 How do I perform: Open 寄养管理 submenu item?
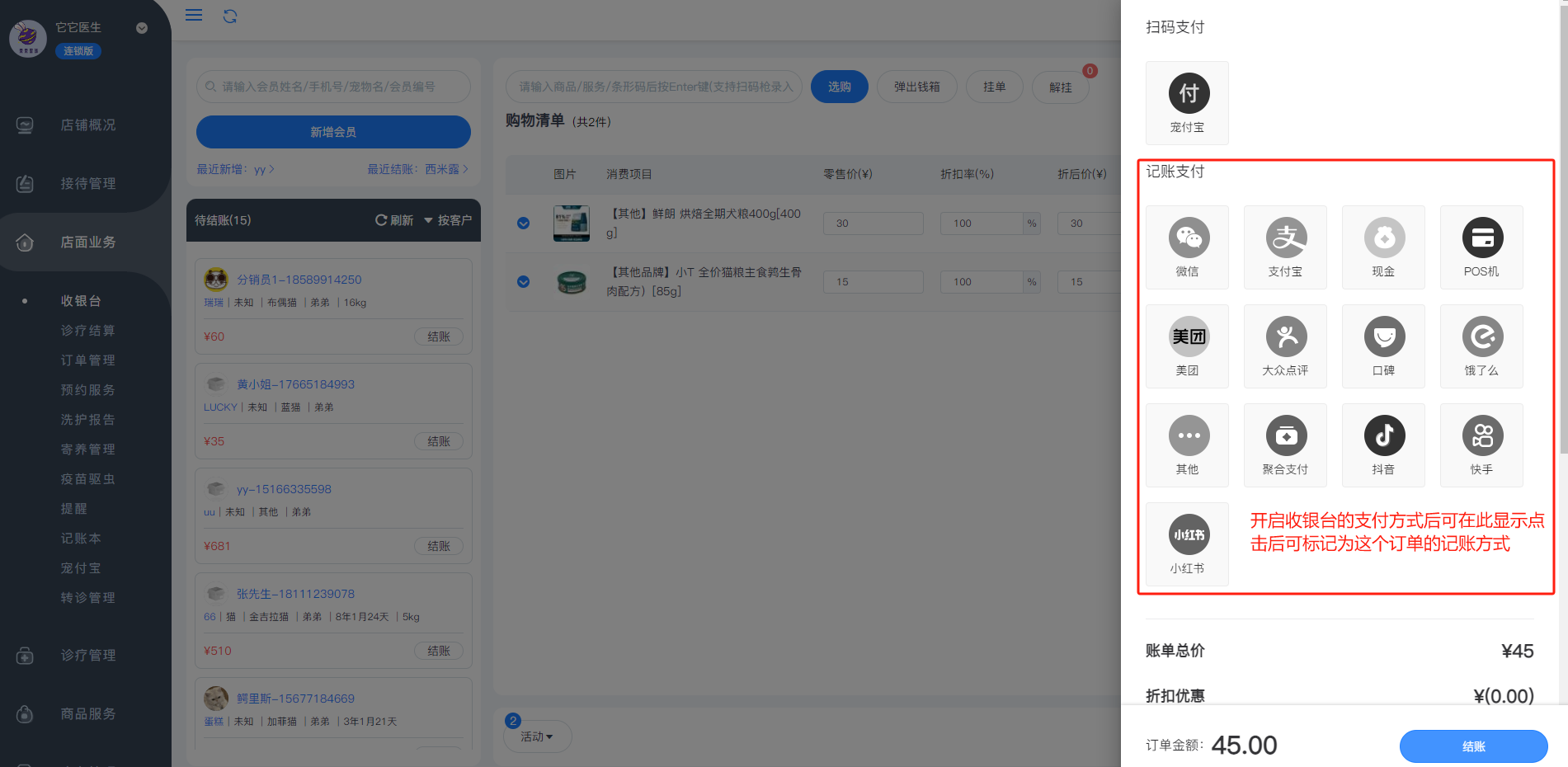click(87, 449)
